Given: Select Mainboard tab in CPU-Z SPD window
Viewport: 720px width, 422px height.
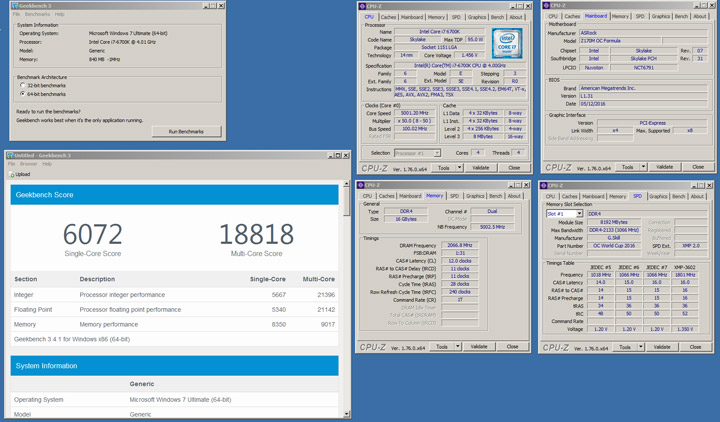Looking at the screenshot, I should [x=593, y=197].
